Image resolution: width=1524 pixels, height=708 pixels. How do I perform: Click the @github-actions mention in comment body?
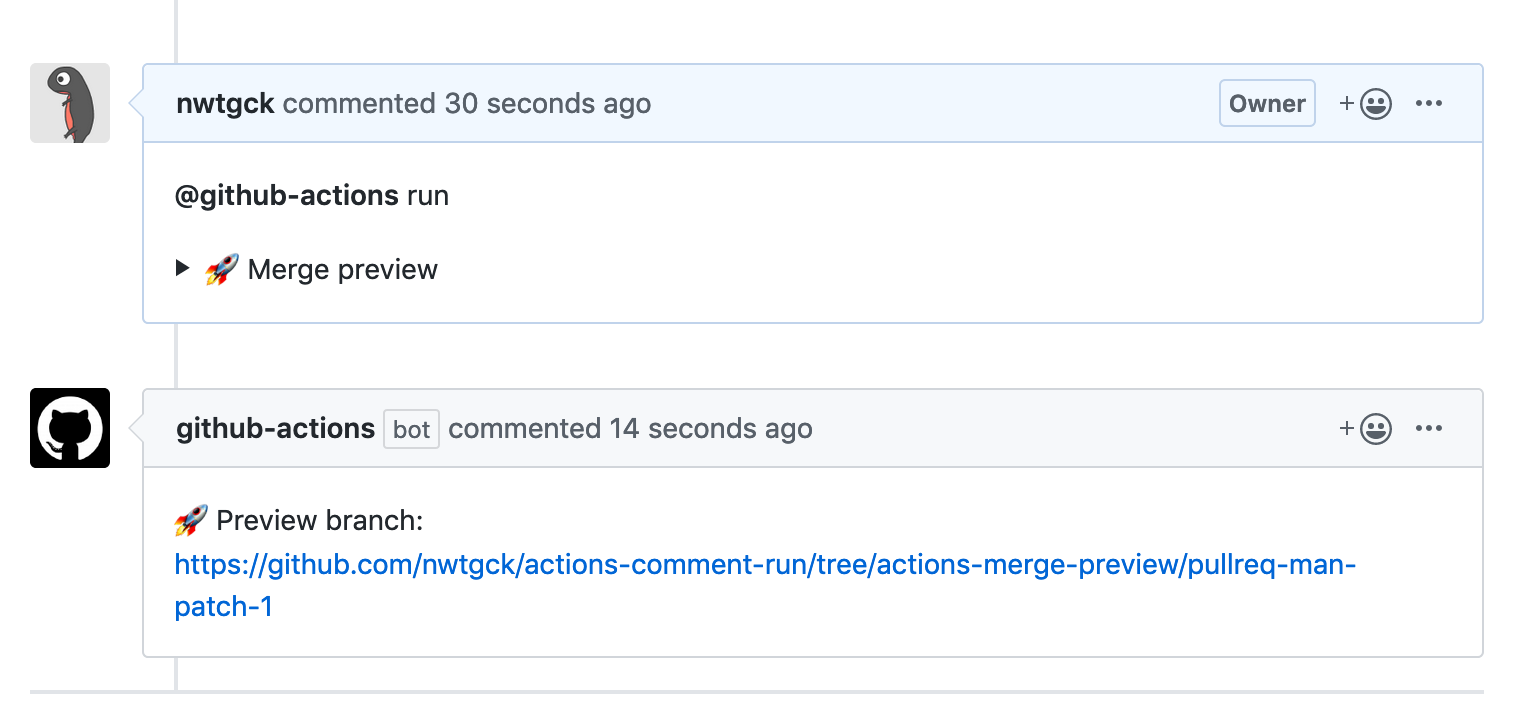coord(287,196)
